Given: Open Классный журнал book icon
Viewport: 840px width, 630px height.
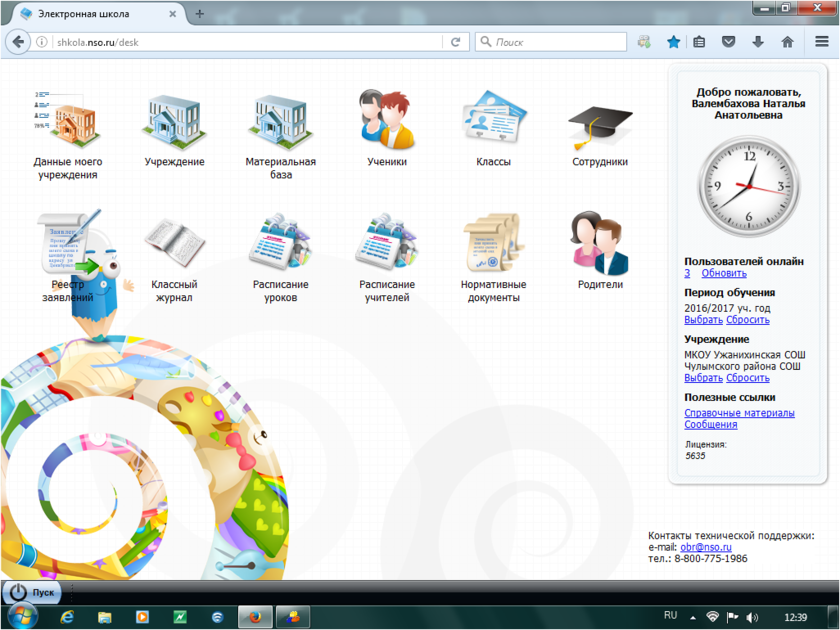Looking at the screenshot, I should (x=174, y=244).
